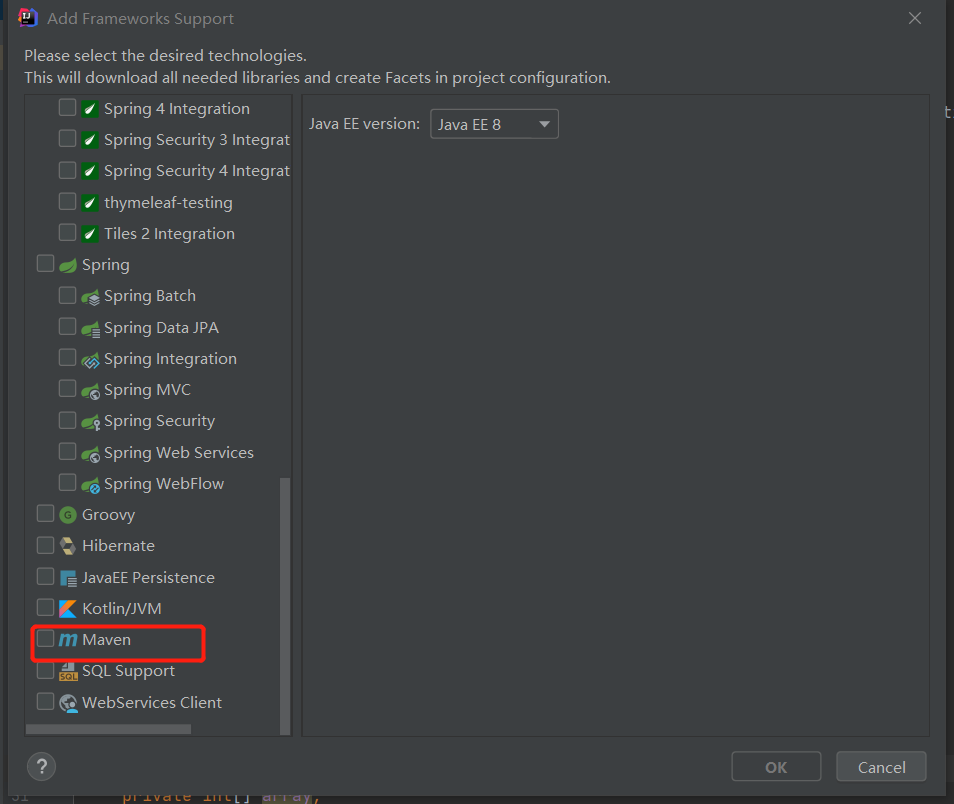Image resolution: width=954 pixels, height=804 pixels.
Task: Click the horizontal scrollbar of frameworks list
Action: coord(108,729)
